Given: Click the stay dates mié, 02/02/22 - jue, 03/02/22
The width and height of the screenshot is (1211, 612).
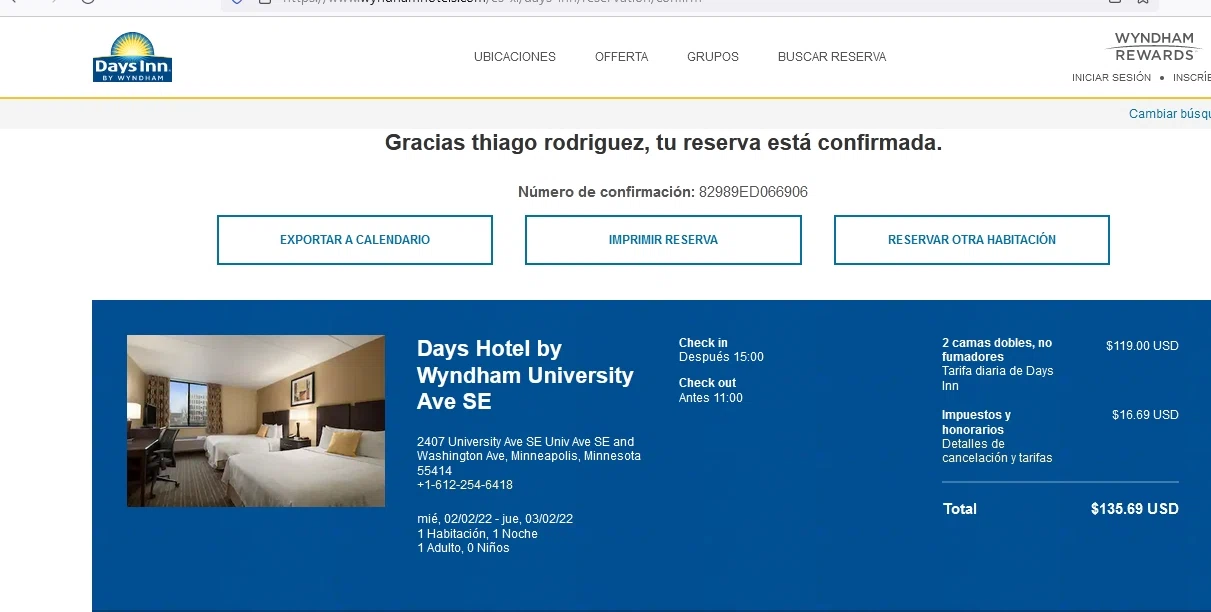Looking at the screenshot, I should click(x=495, y=519).
